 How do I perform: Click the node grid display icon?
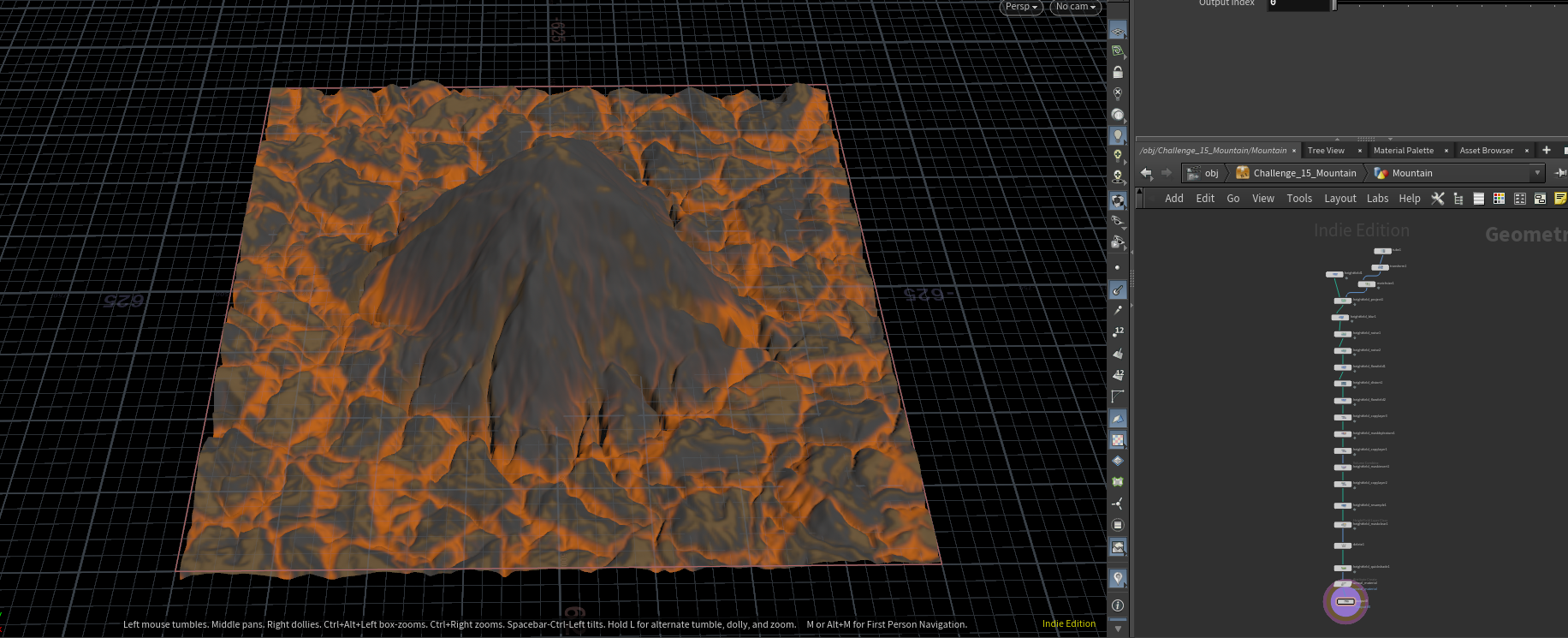[1520, 199]
